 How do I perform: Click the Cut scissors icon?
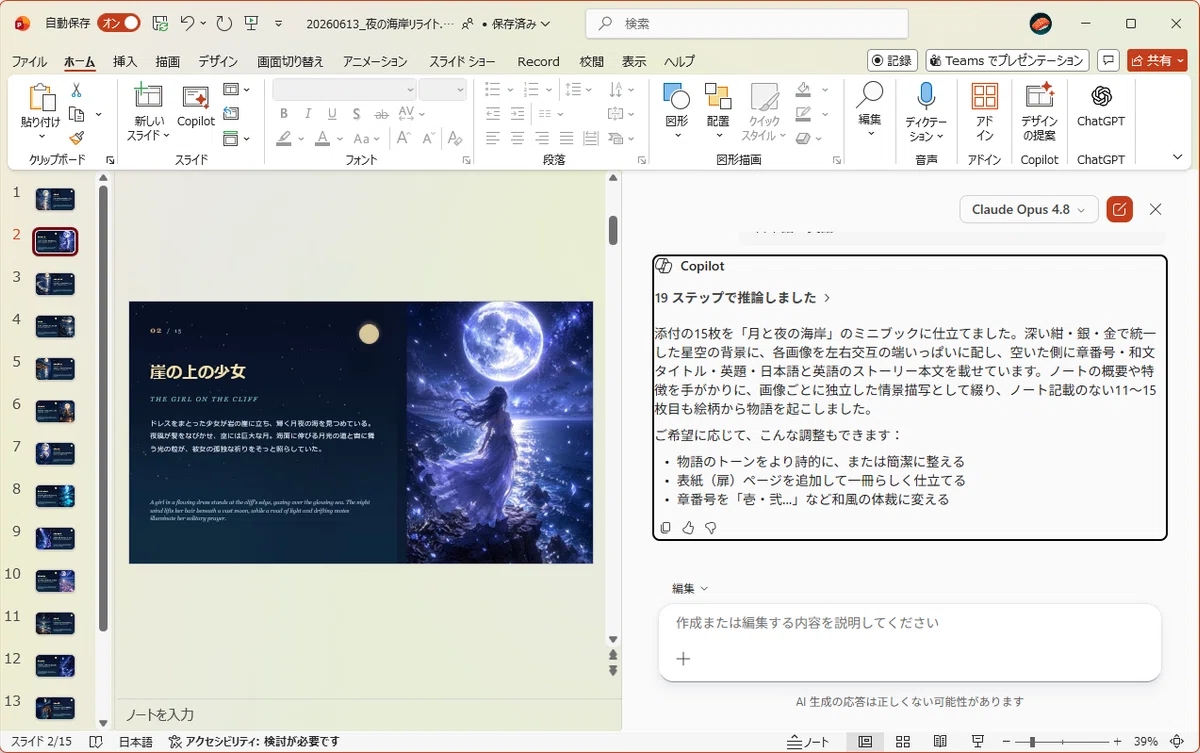[76, 90]
